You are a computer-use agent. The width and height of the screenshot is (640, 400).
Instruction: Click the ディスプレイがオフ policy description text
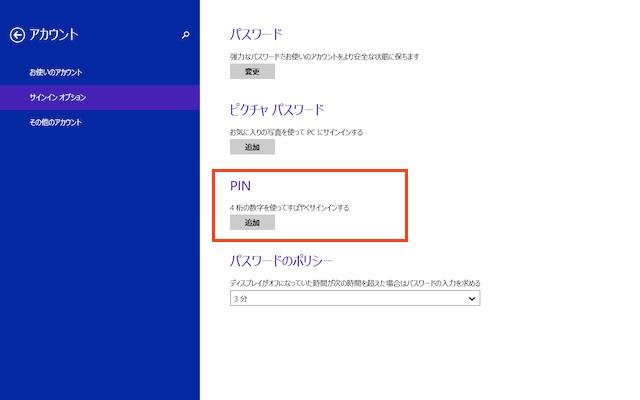point(355,283)
